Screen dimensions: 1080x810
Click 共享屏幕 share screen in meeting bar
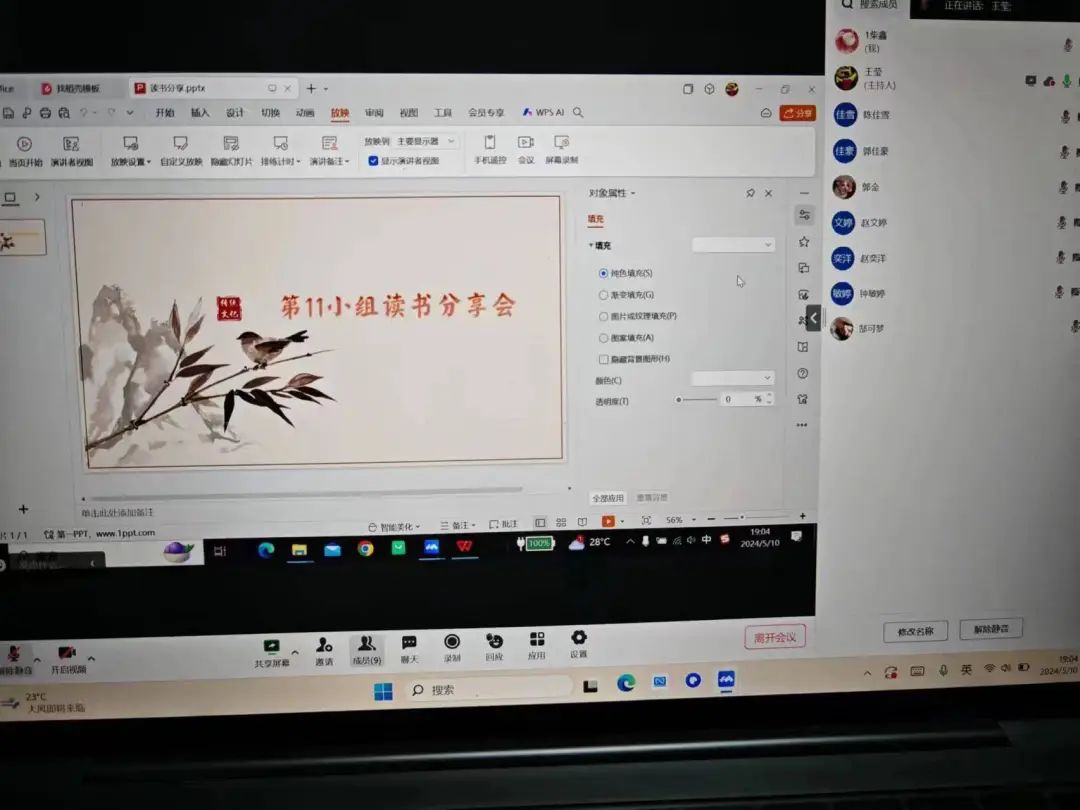pos(271,646)
